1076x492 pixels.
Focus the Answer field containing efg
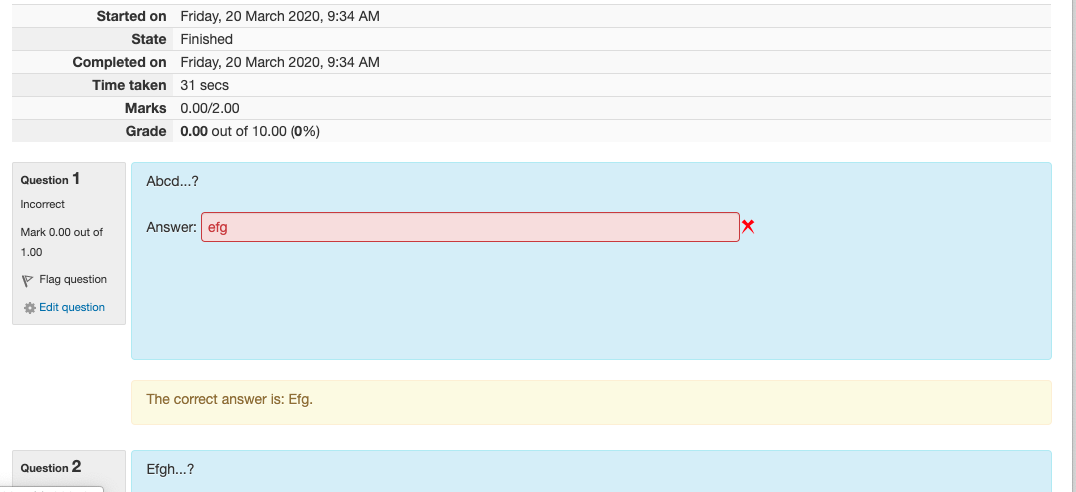pos(470,227)
